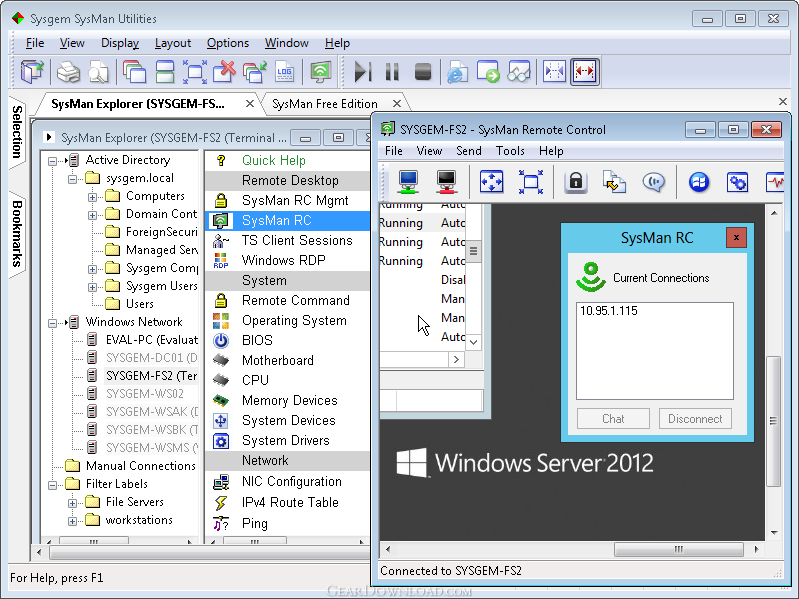799x599 pixels.
Task: Click the Remote Control vertical scrollbar thumb
Action: [x=774, y=421]
